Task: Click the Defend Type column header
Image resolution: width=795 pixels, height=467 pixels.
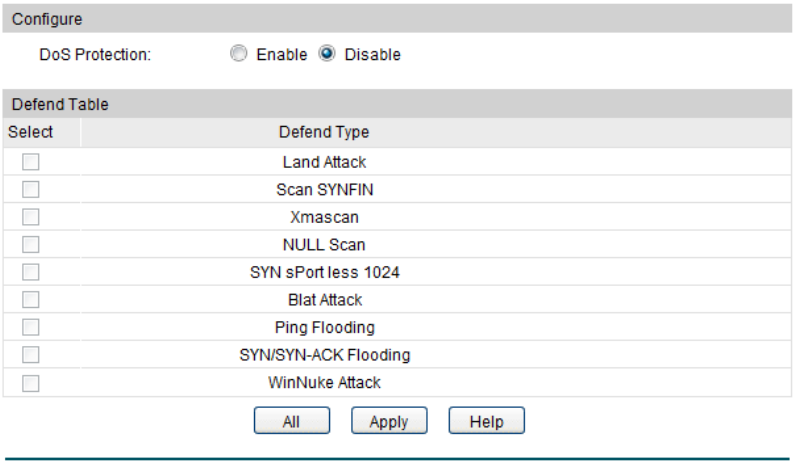Action: (324, 132)
